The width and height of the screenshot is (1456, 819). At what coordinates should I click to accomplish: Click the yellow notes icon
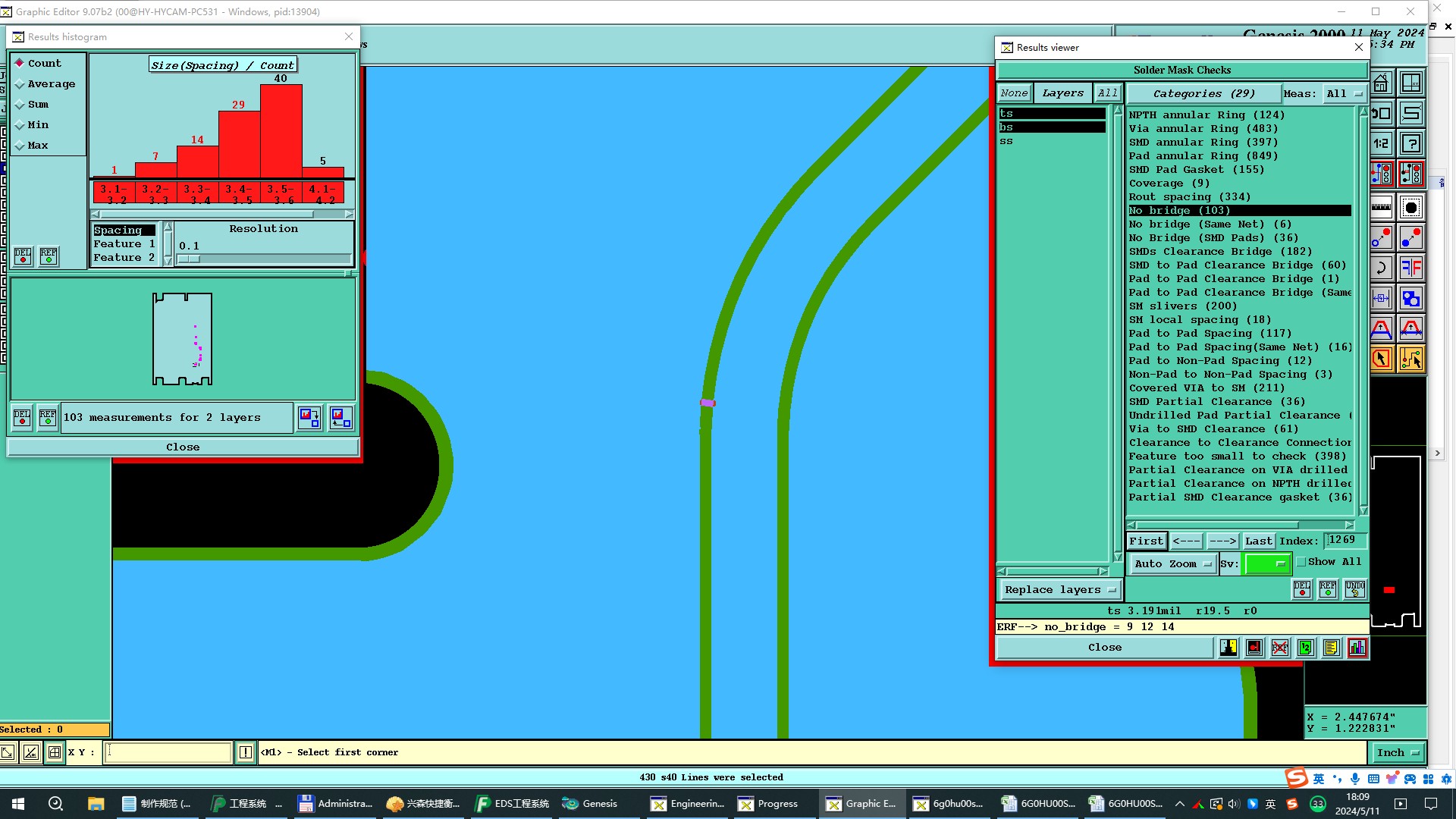pos(1331,648)
